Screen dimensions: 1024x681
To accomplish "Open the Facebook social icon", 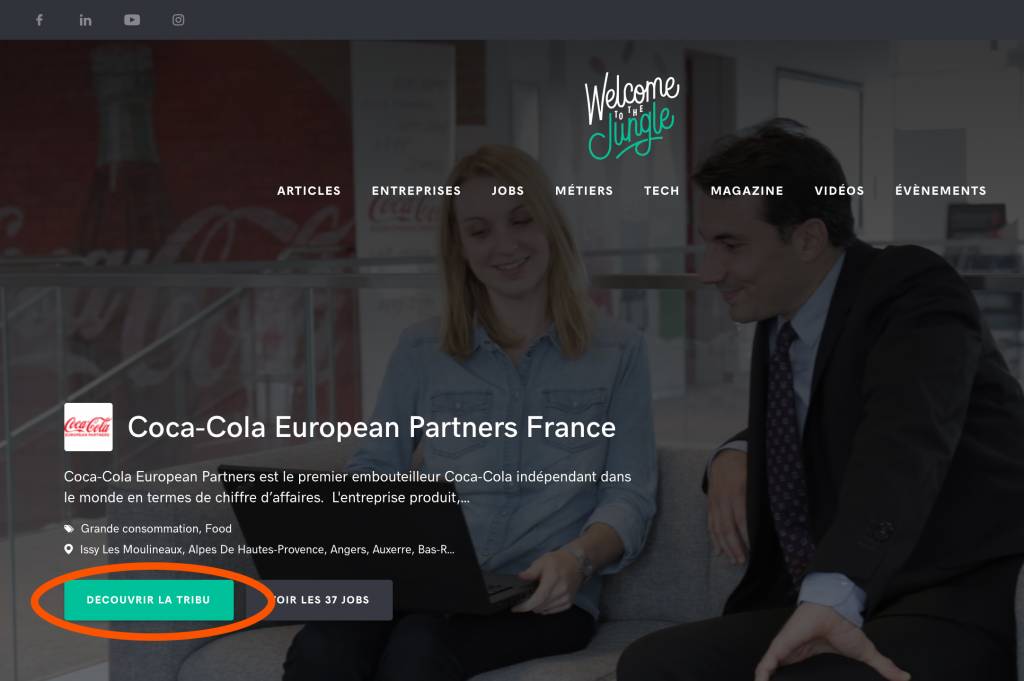I will pyautogui.click(x=39, y=20).
